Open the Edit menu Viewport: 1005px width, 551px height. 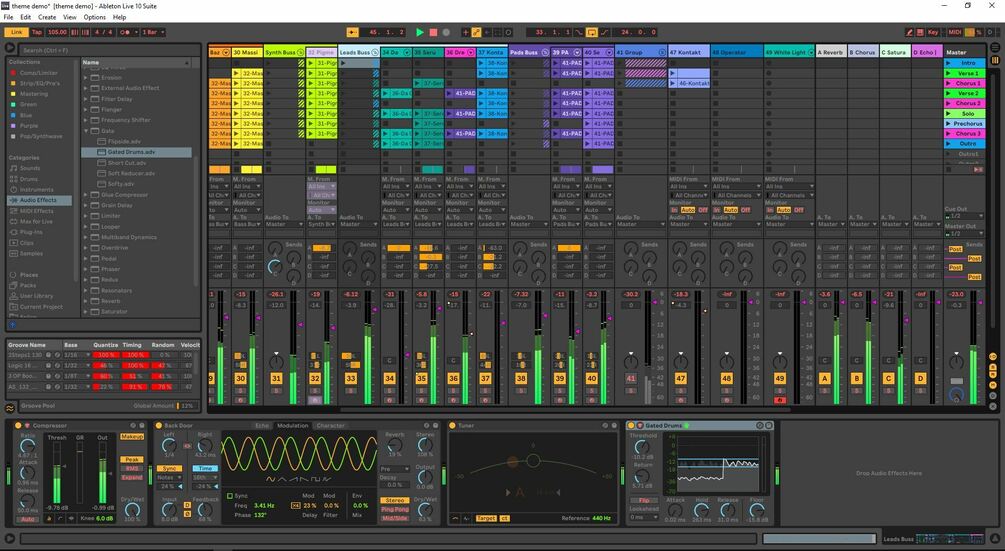26,17
